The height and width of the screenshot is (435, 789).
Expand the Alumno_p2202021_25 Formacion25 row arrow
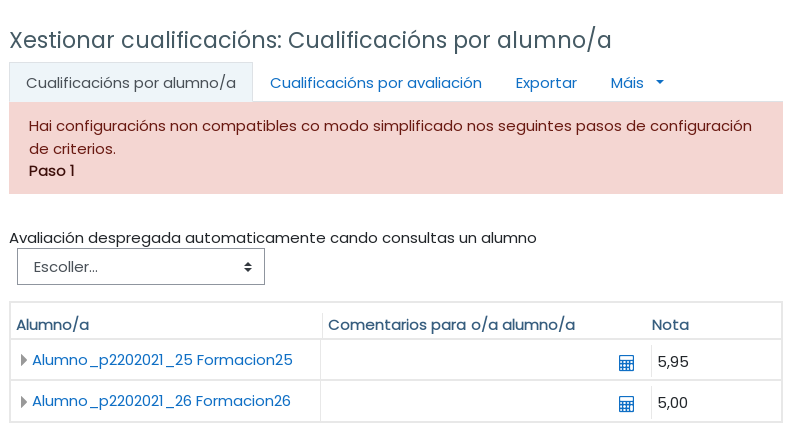click(x=23, y=361)
